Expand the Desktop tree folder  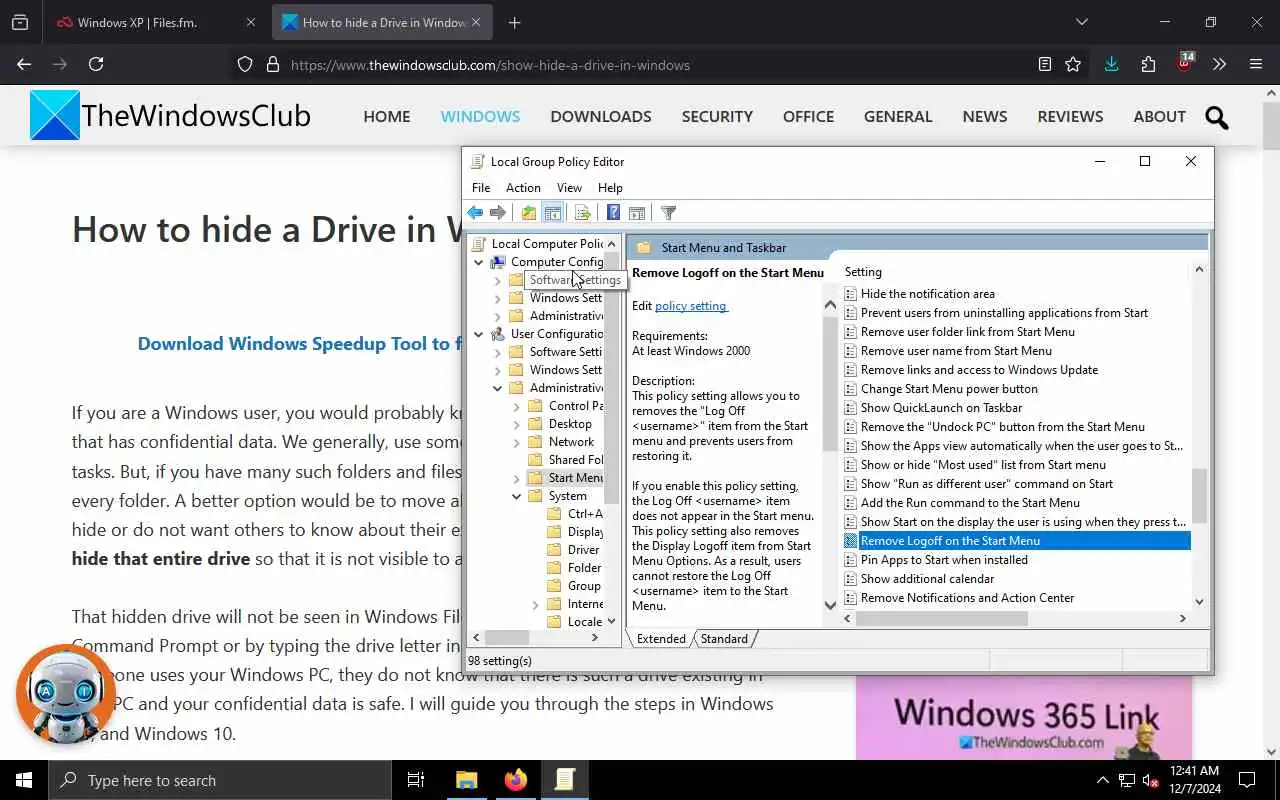tap(517, 424)
